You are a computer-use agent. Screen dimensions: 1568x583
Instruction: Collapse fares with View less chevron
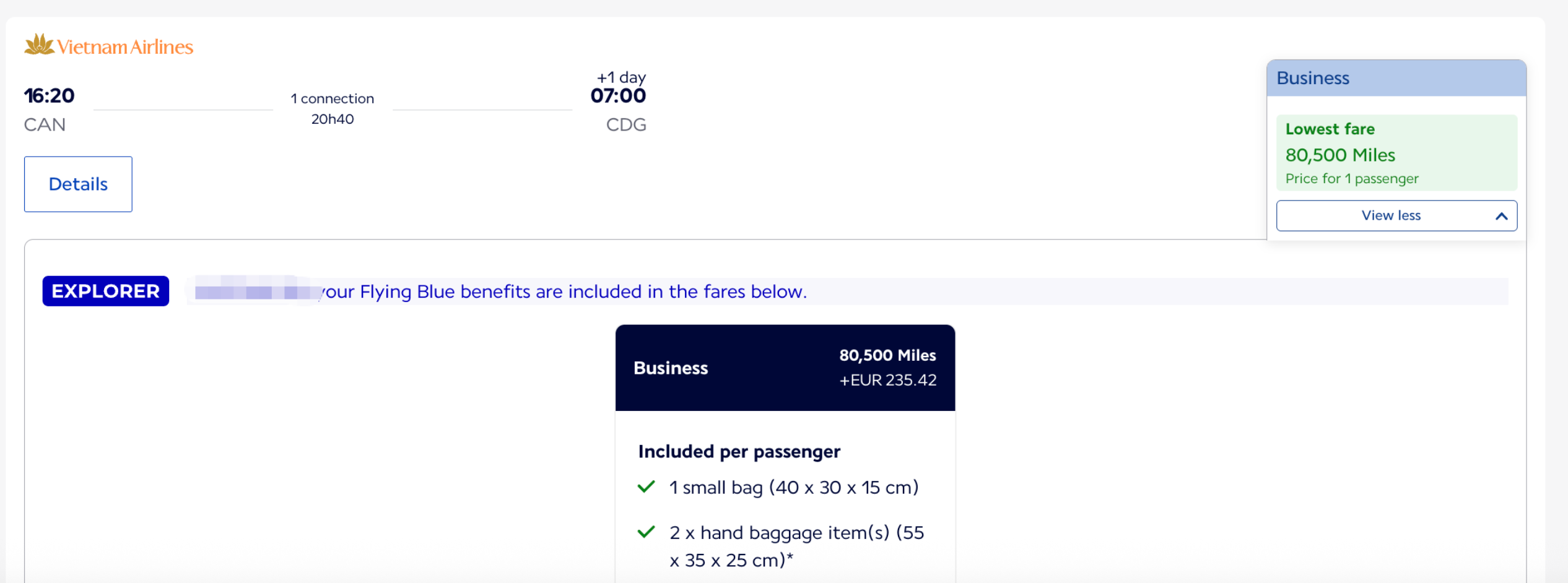point(1501,216)
